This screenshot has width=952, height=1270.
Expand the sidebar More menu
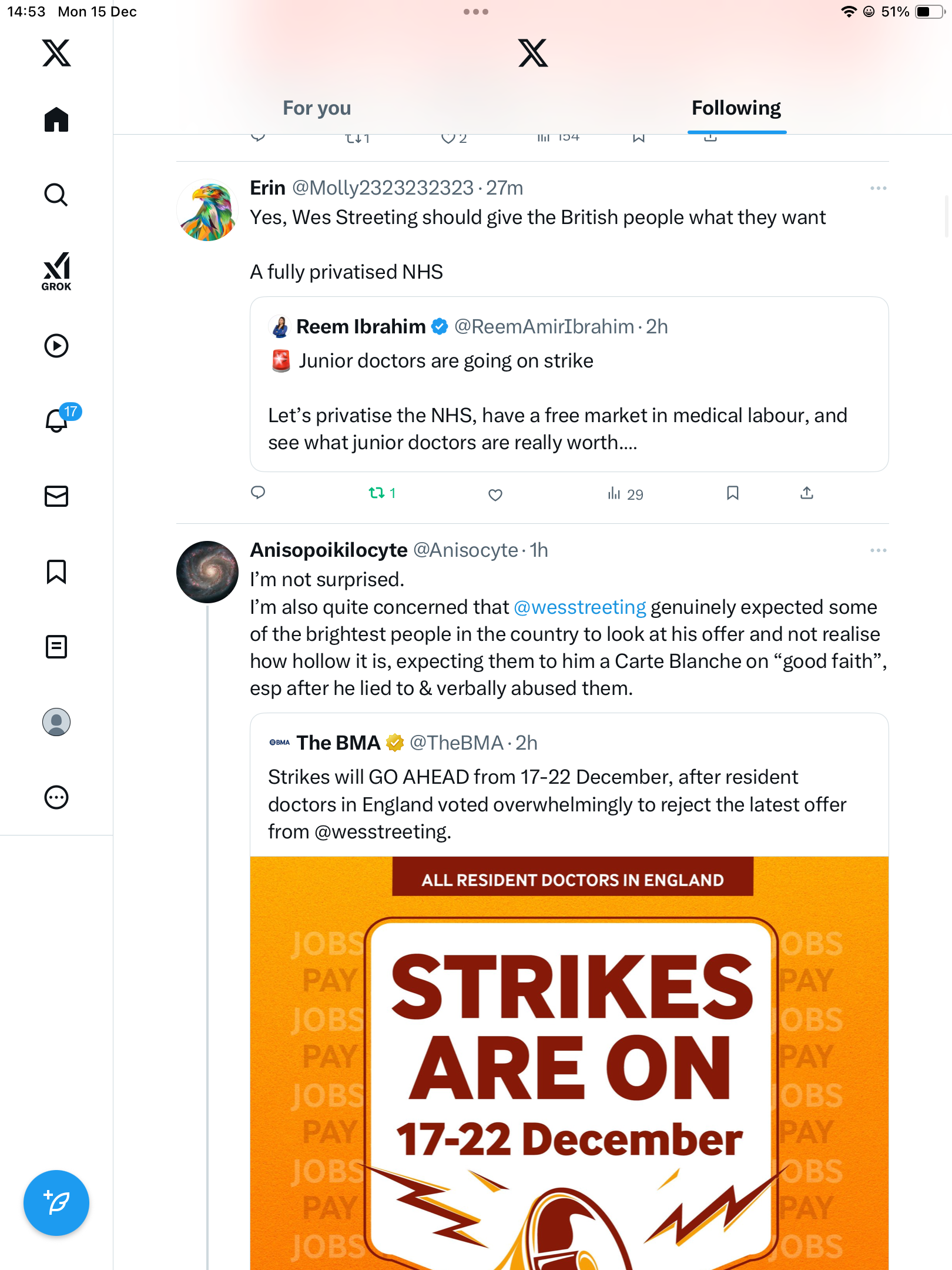pyautogui.click(x=56, y=797)
